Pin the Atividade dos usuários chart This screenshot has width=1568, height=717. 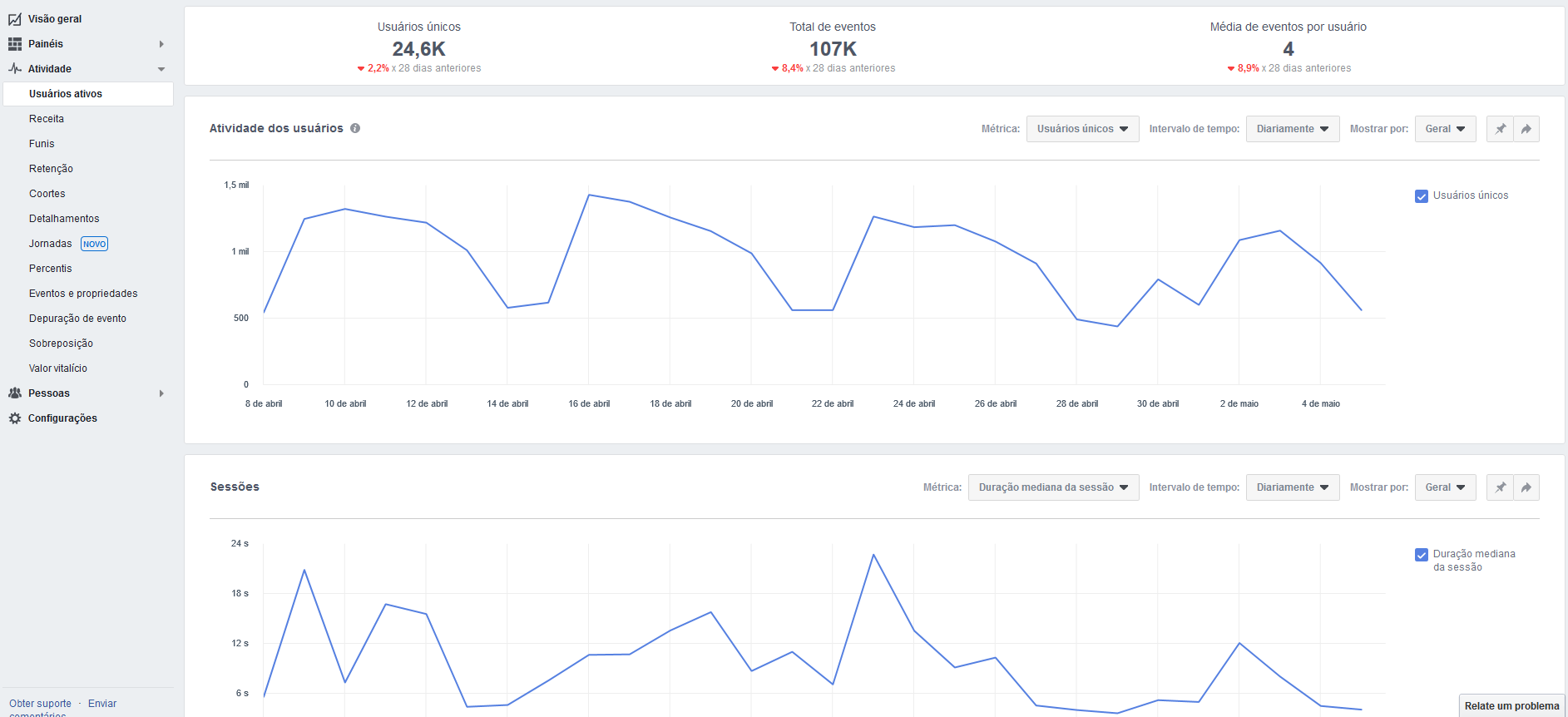1500,129
